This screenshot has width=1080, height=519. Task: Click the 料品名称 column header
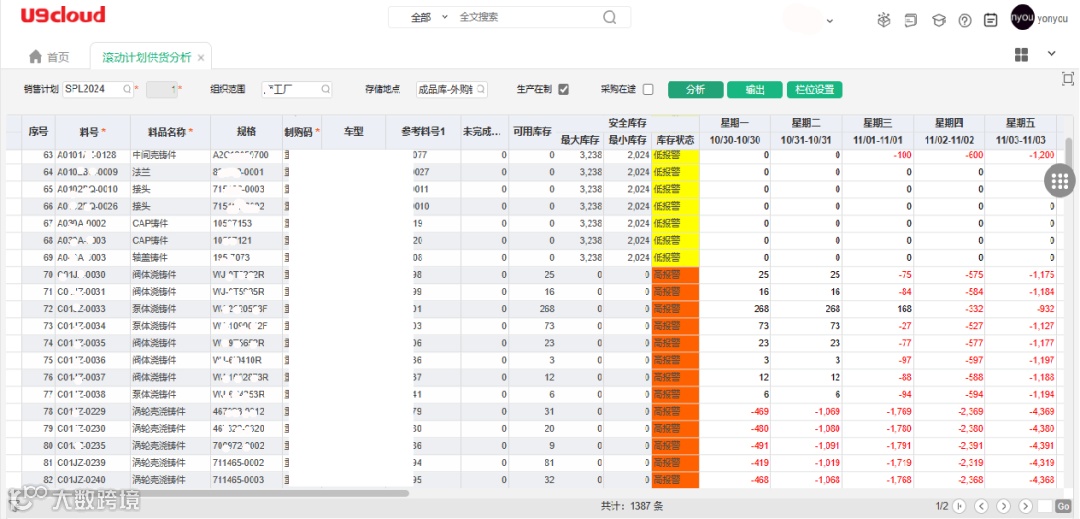coord(170,131)
